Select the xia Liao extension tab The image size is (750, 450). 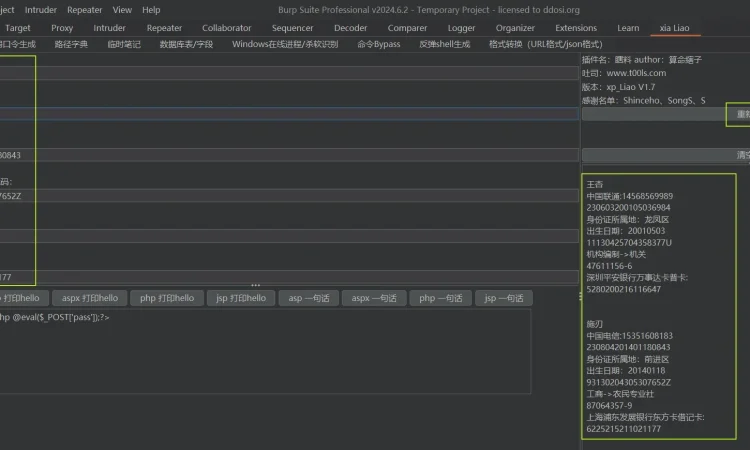(674, 28)
